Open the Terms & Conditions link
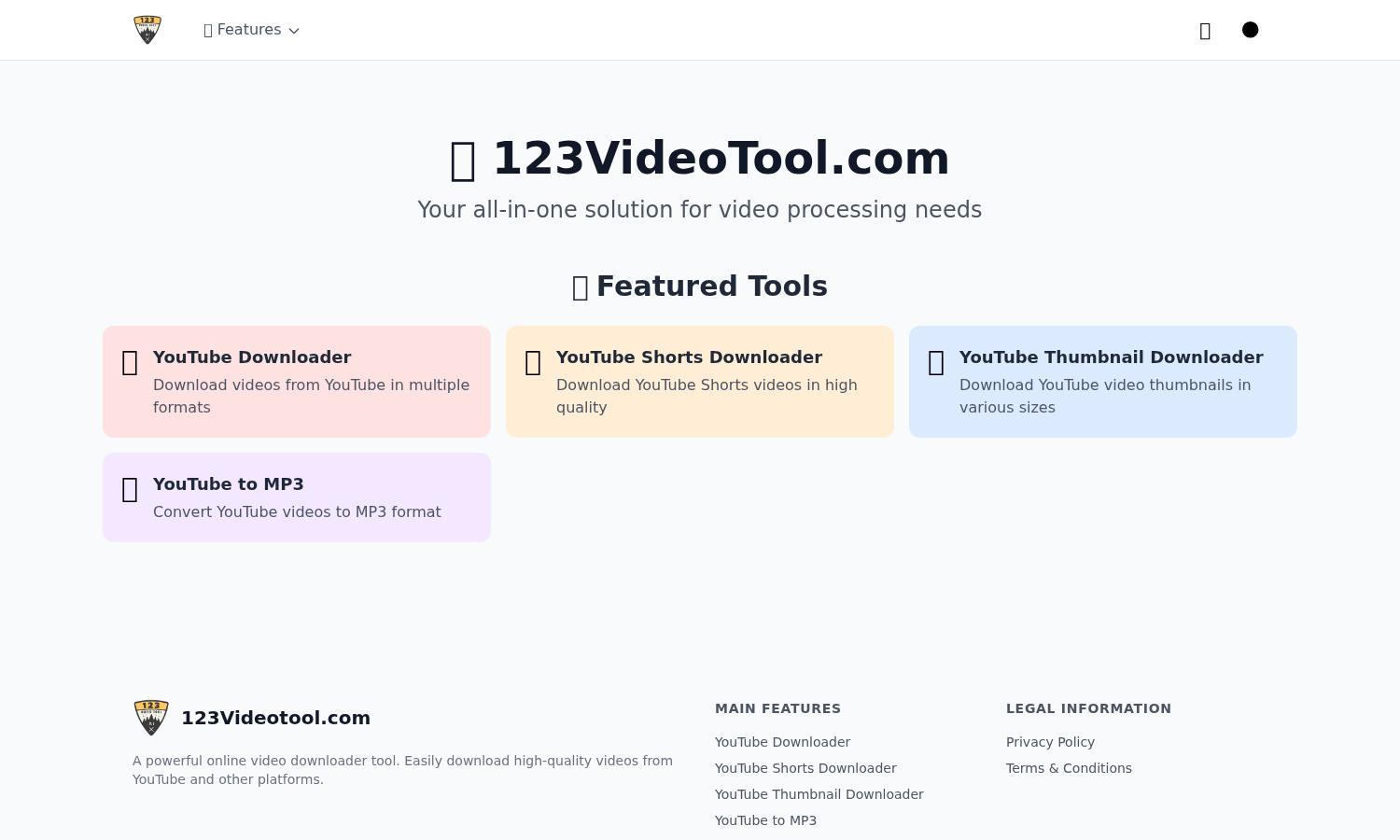 1069,768
